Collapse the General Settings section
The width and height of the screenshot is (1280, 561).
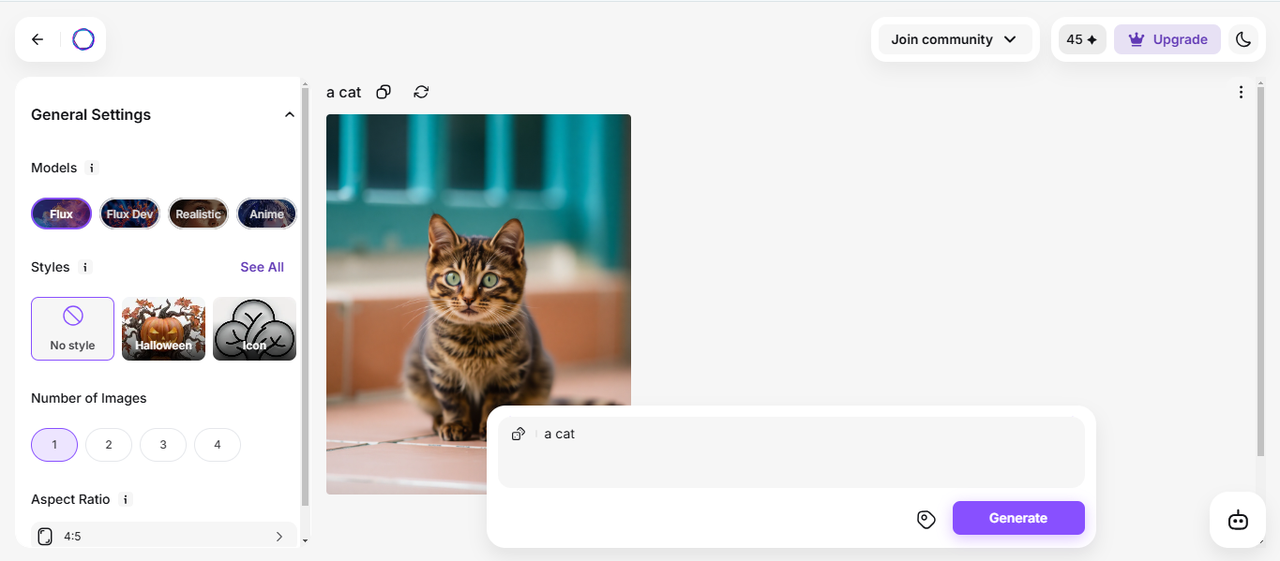click(x=289, y=115)
